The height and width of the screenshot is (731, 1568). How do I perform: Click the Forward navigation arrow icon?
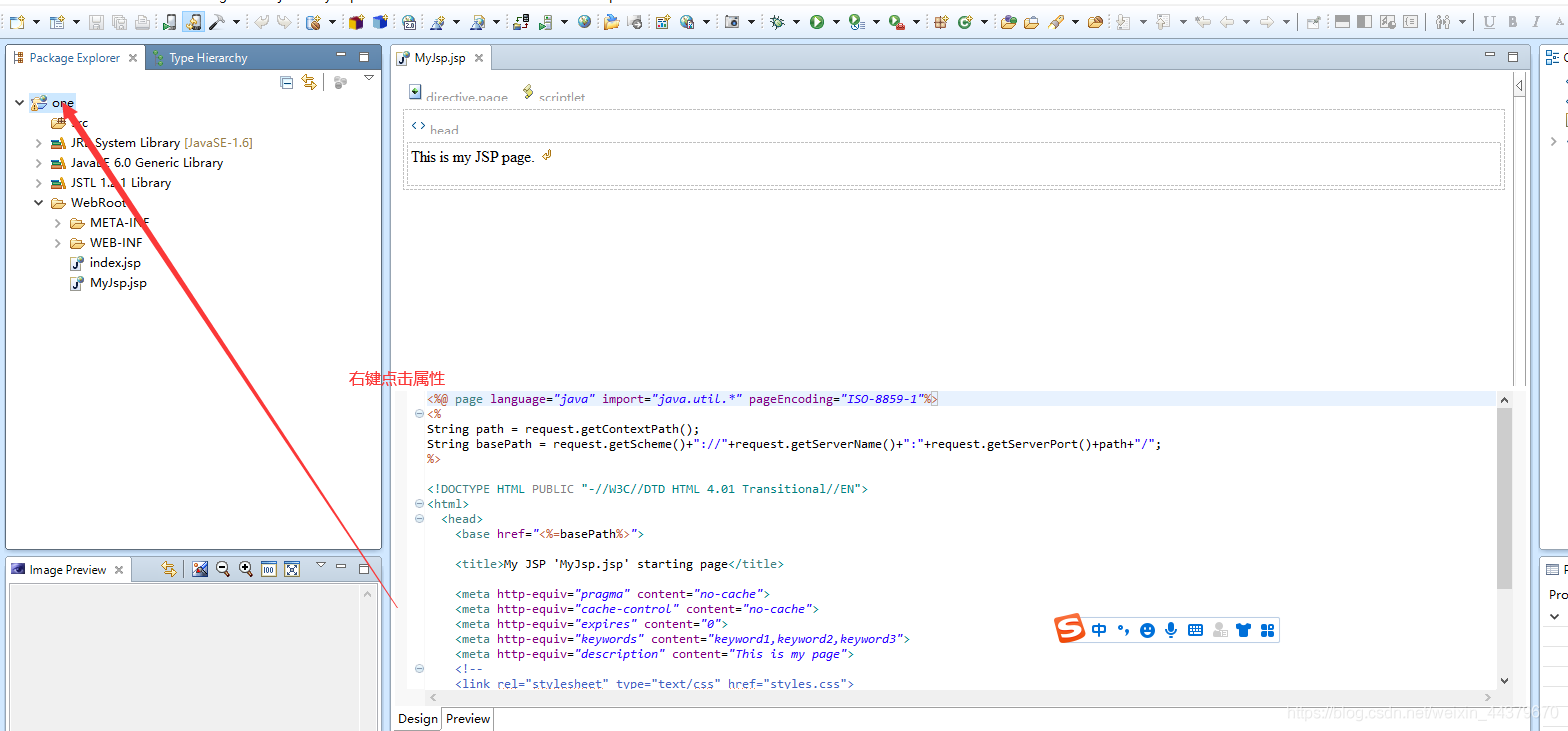(x=1266, y=22)
